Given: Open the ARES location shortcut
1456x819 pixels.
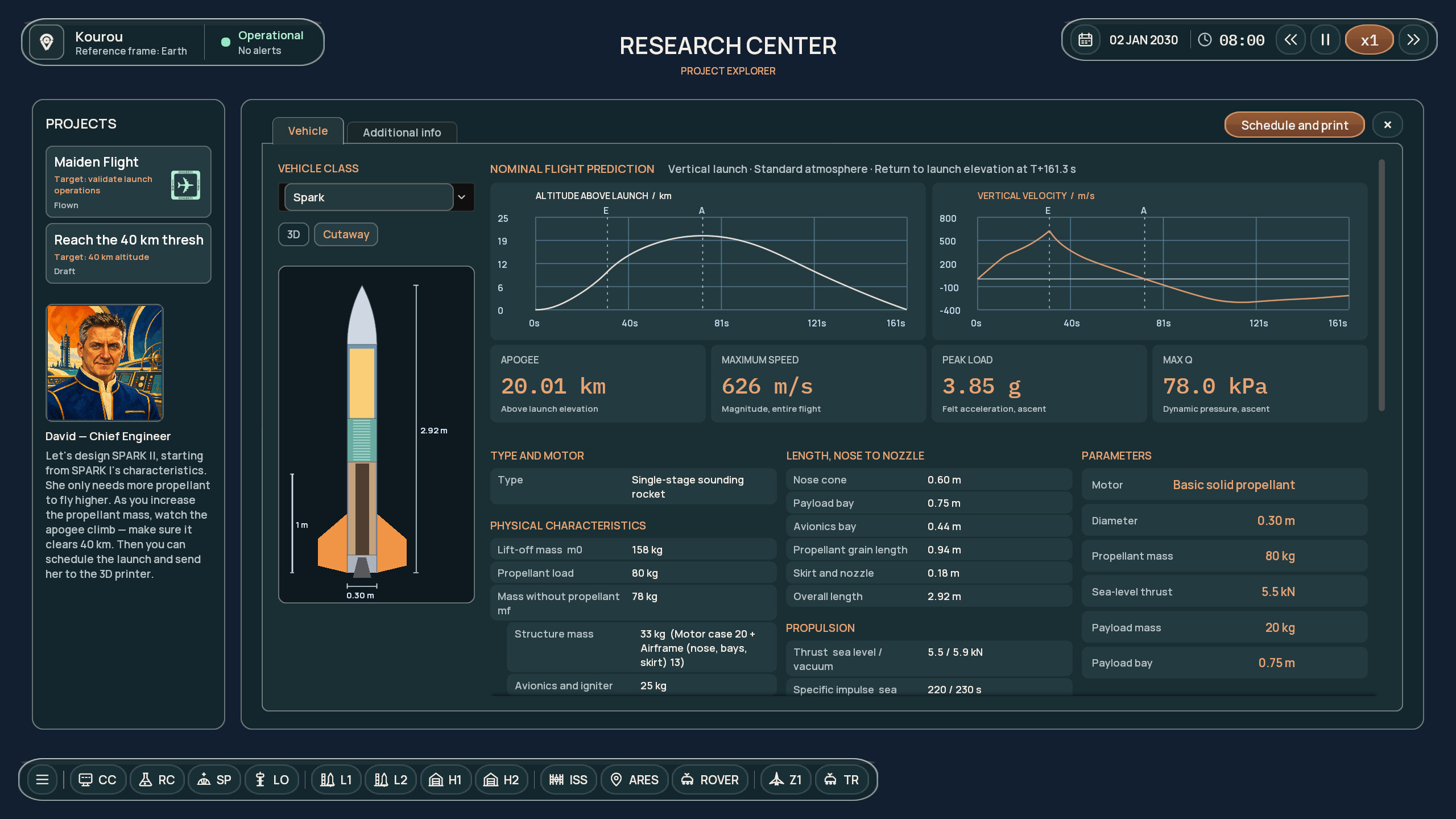Looking at the screenshot, I should tap(634, 779).
